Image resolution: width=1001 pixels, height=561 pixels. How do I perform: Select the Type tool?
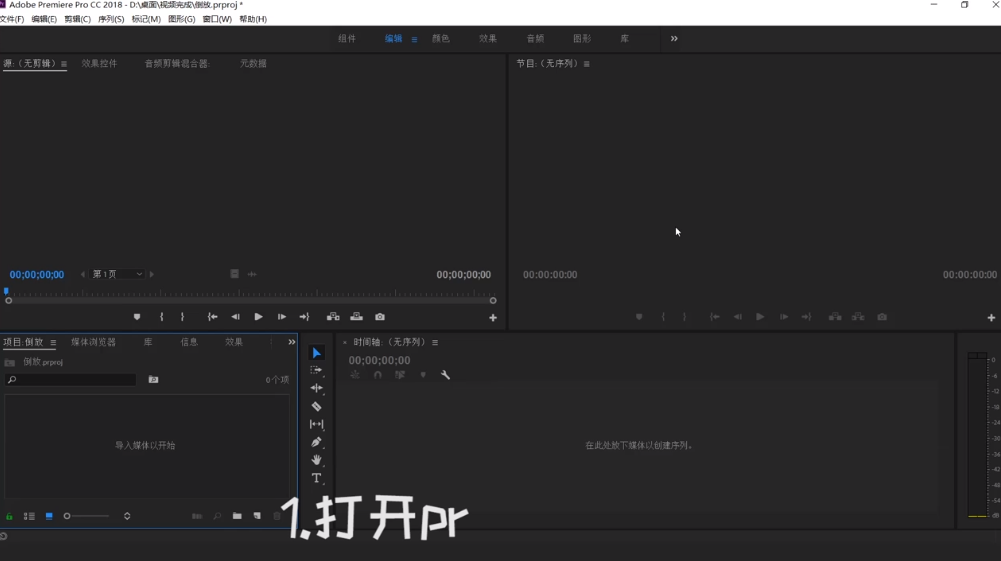coord(317,478)
